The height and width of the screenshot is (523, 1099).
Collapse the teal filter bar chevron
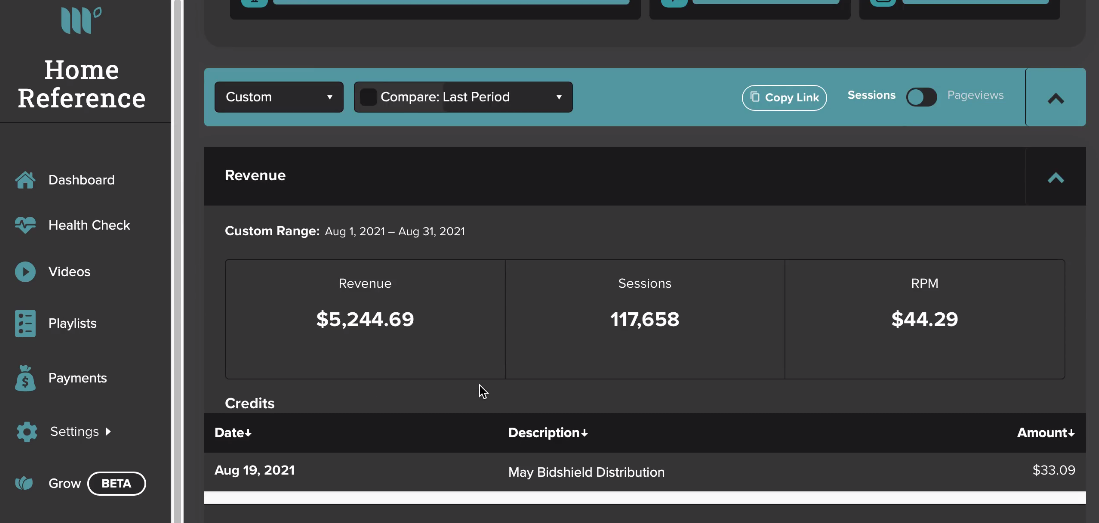tap(1056, 99)
